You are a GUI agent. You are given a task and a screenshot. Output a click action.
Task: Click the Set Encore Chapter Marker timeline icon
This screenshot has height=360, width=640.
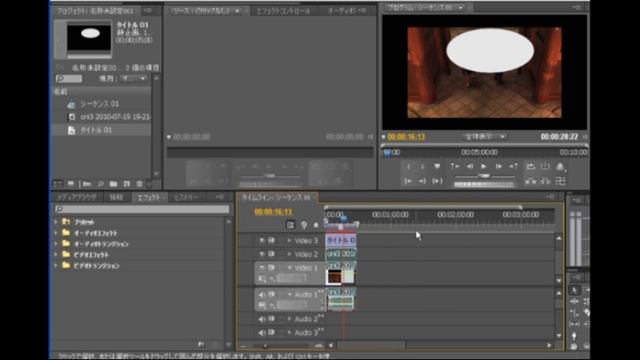point(304,225)
